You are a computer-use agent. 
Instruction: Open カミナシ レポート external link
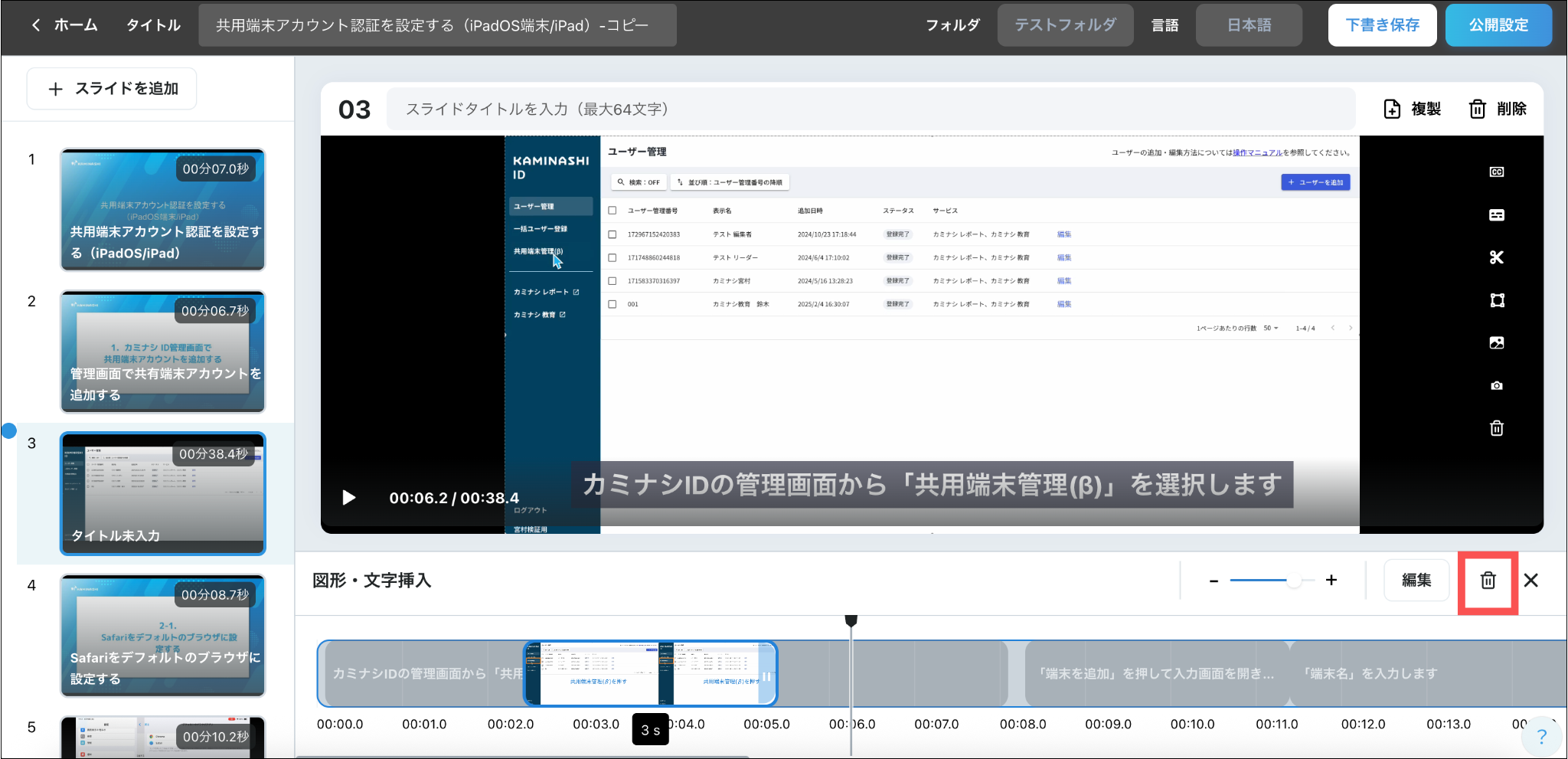[547, 292]
